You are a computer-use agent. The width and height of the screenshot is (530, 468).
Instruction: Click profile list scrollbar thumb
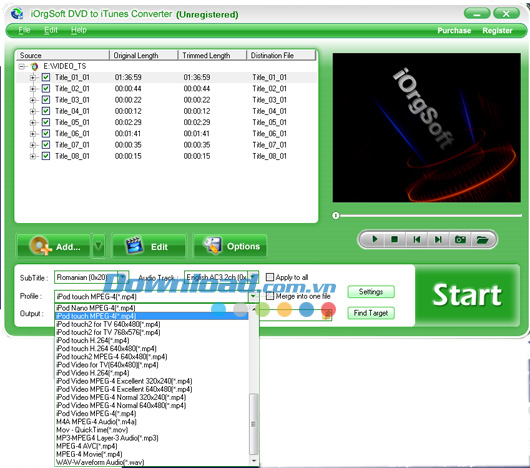pos(253,424)
